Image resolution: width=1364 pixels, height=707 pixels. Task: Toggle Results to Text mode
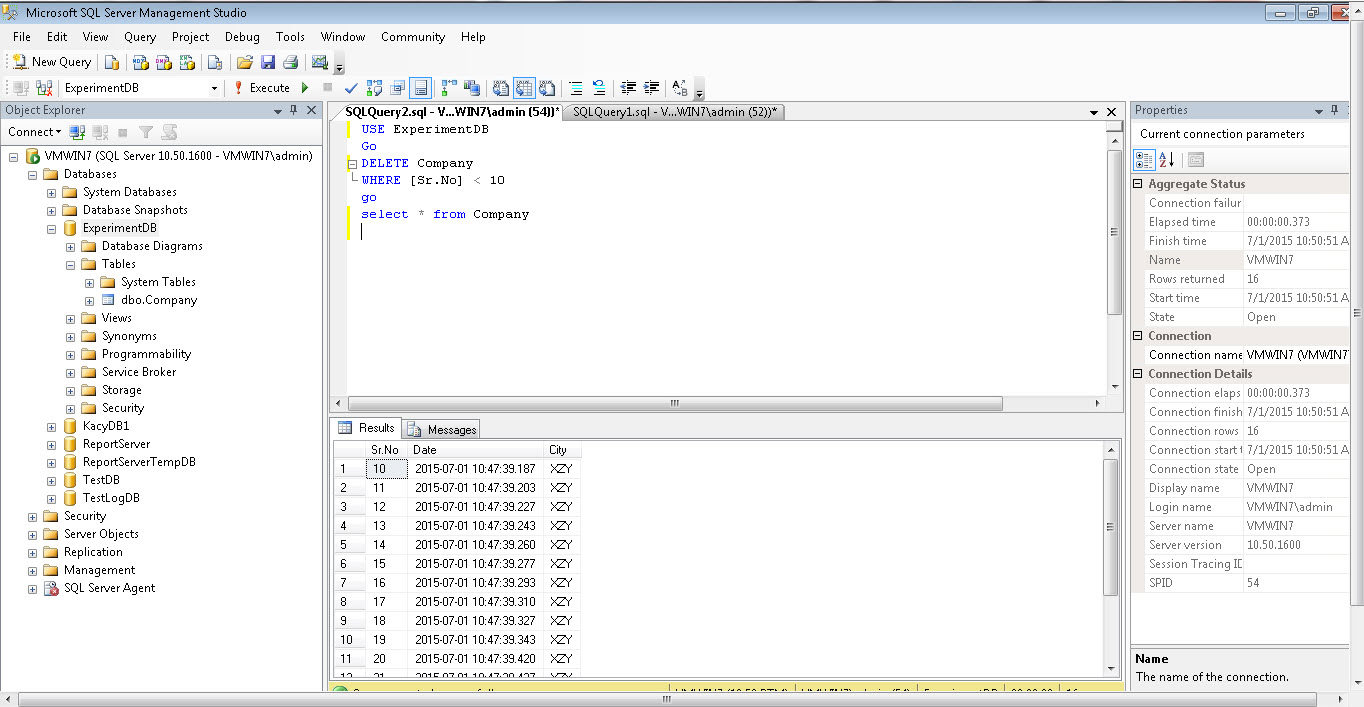[501, 88]
